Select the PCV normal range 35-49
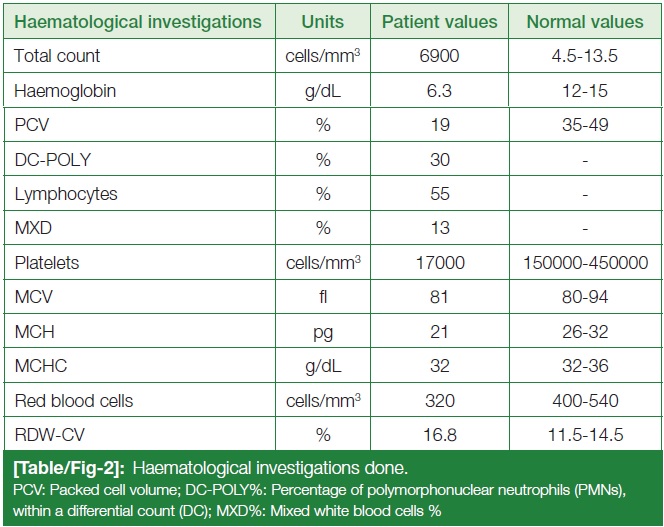Image resolution: width=664 pixels, height=527 pixels. pyautogui.click(x=585, y=125)
